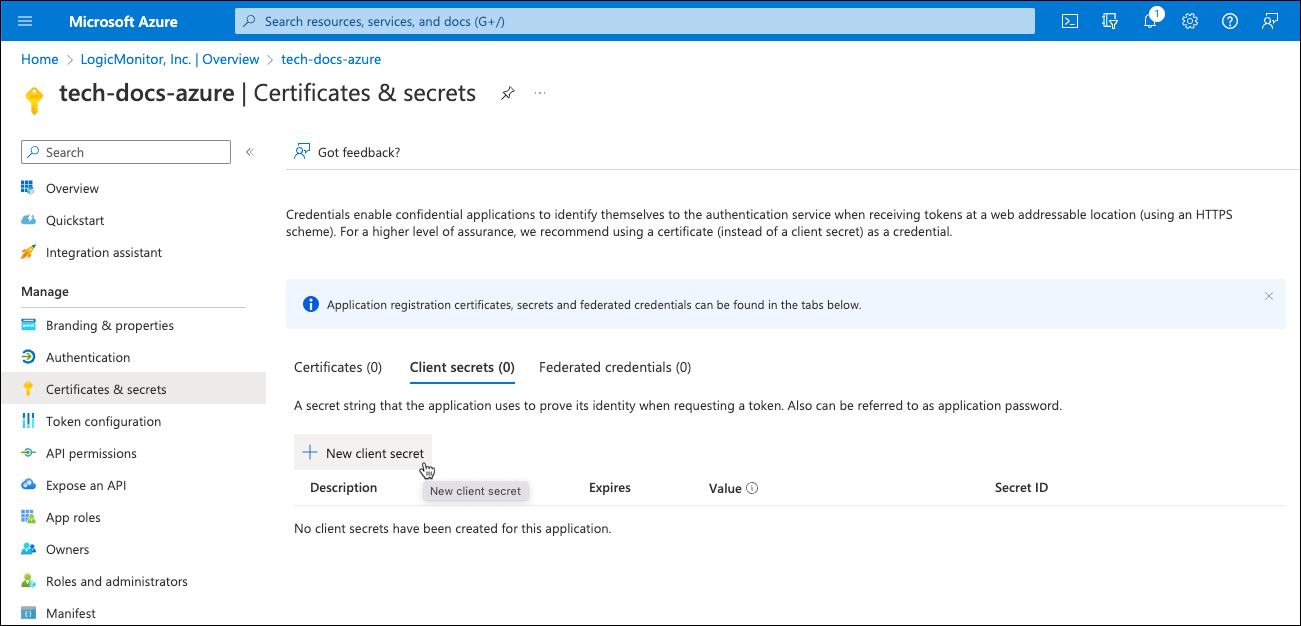Open the portal hamburger menu
The width and height of the screenshot is (1301, 626).
[x=25, y=21]
